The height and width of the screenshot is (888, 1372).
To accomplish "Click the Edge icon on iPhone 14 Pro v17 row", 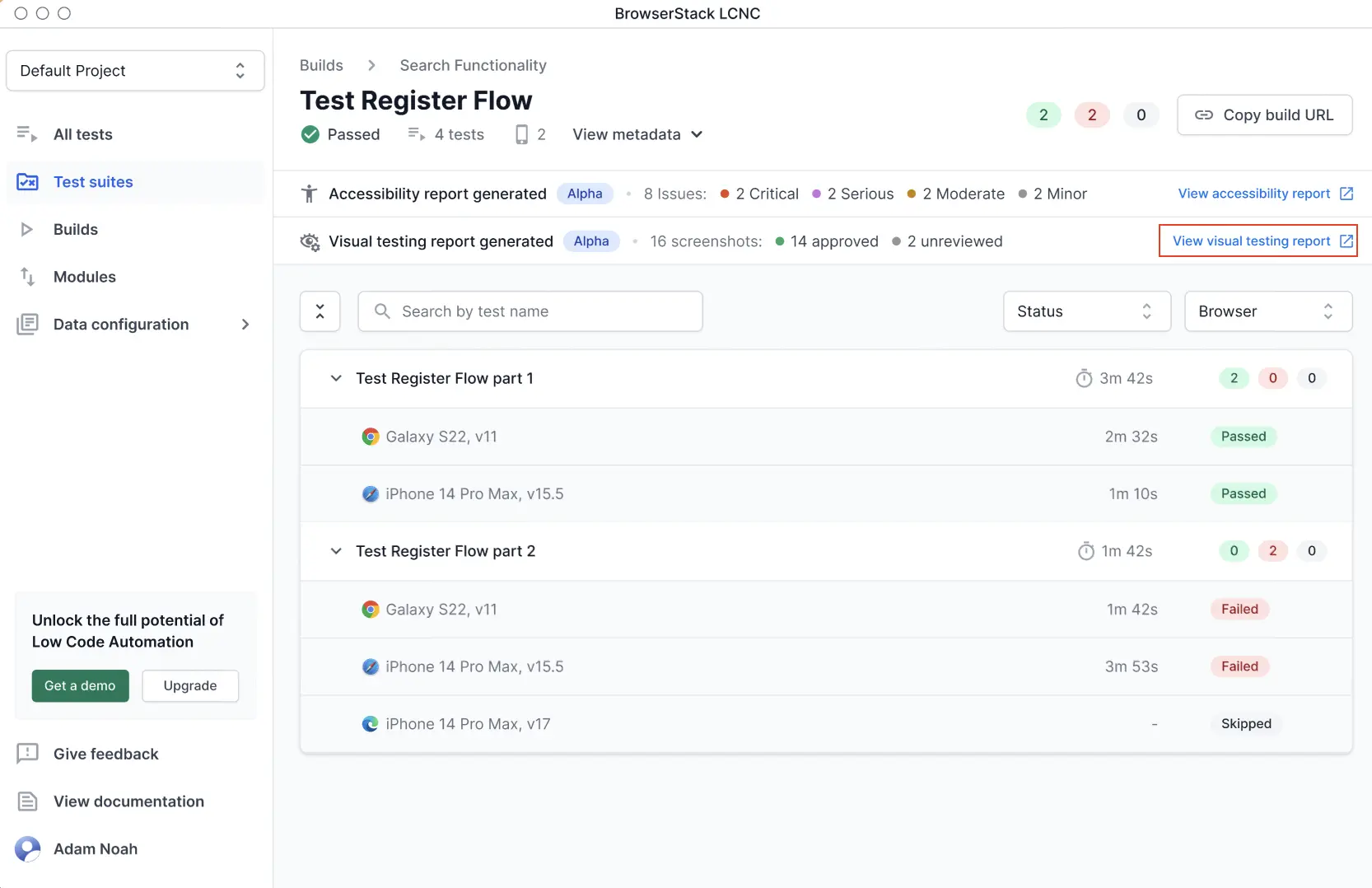I will [370, 723].
